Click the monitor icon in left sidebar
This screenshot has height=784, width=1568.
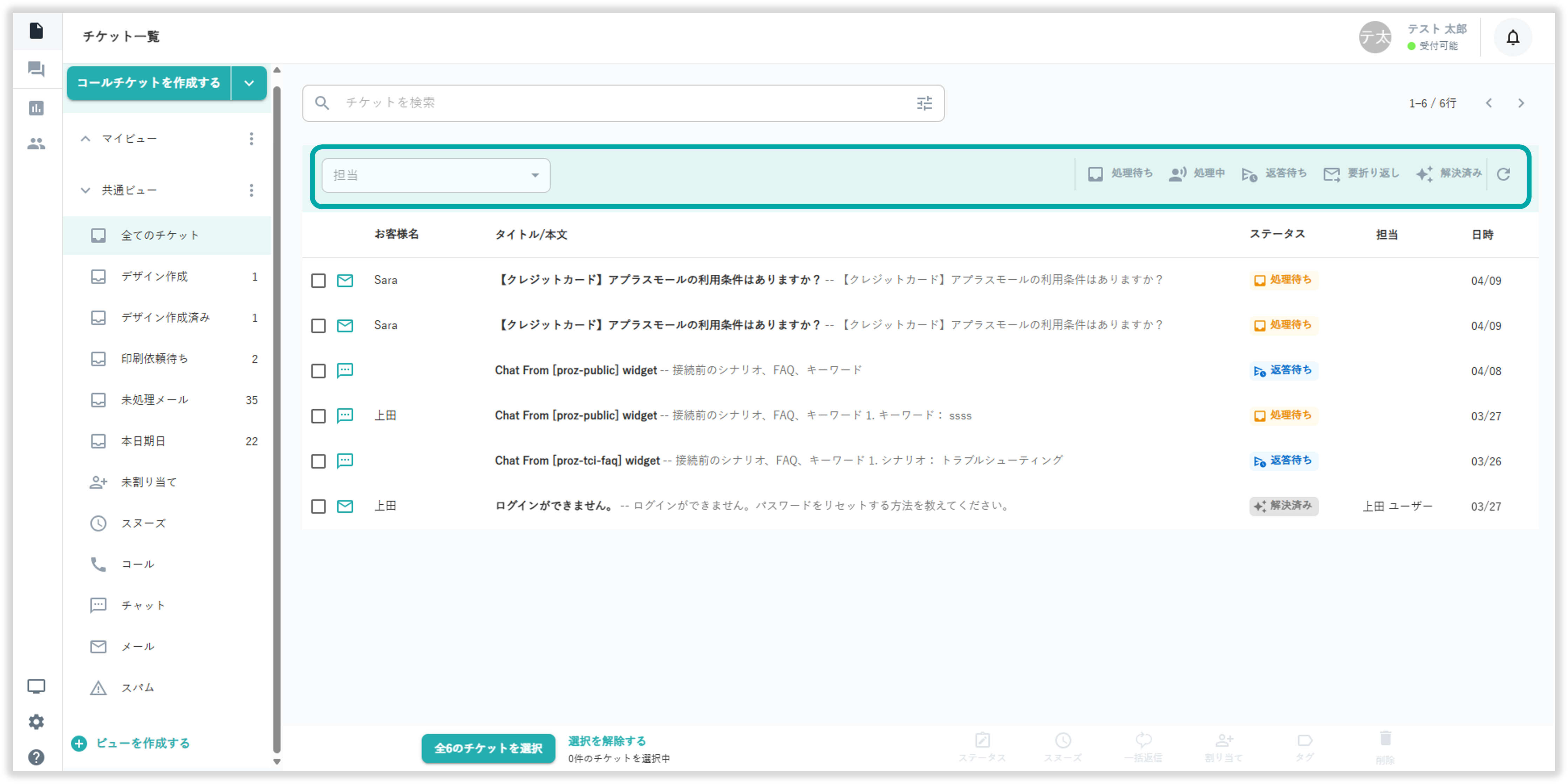[x=36, y=687]
